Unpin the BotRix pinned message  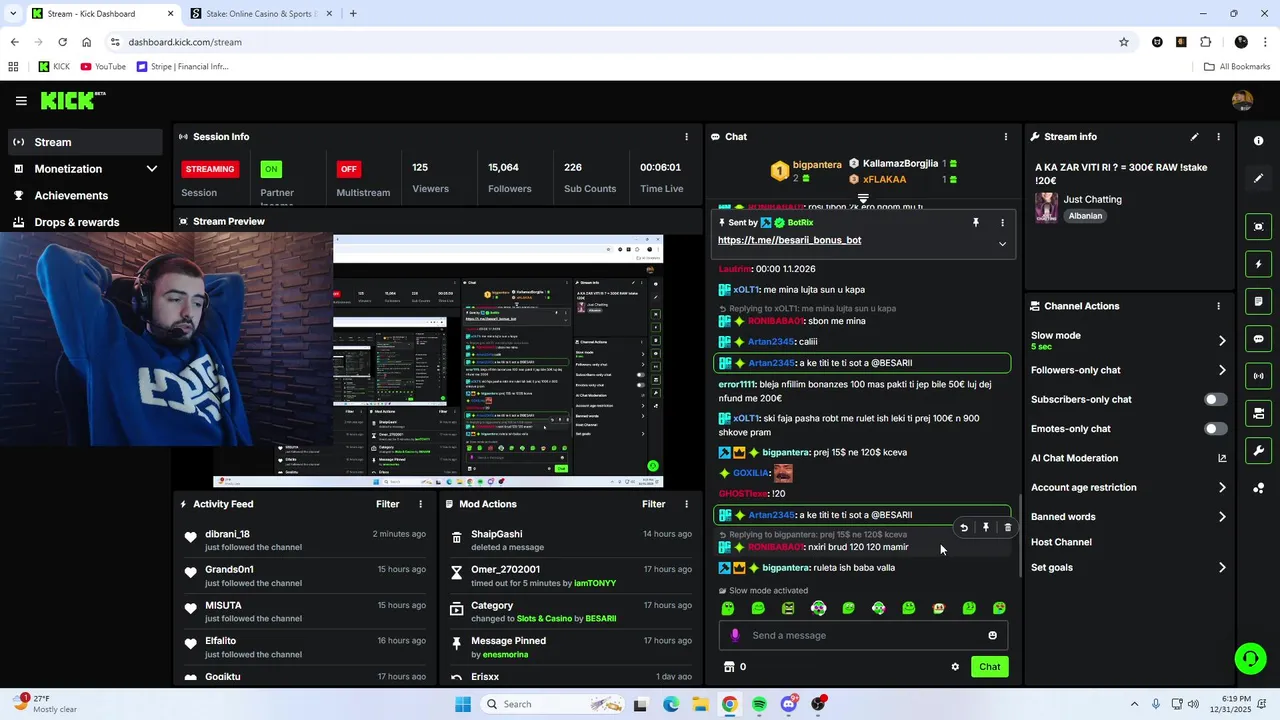(x=976, y=223)
